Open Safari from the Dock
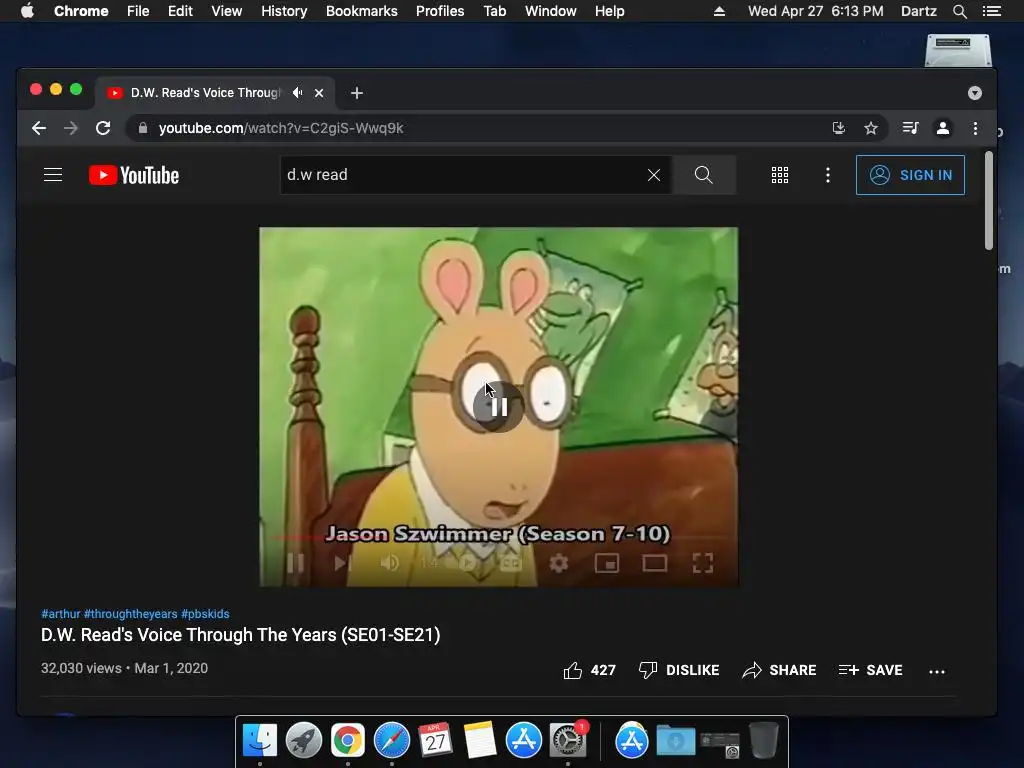Image resolution: width=1024 pixels, height=768 pixels. click(x=392, y=741)
